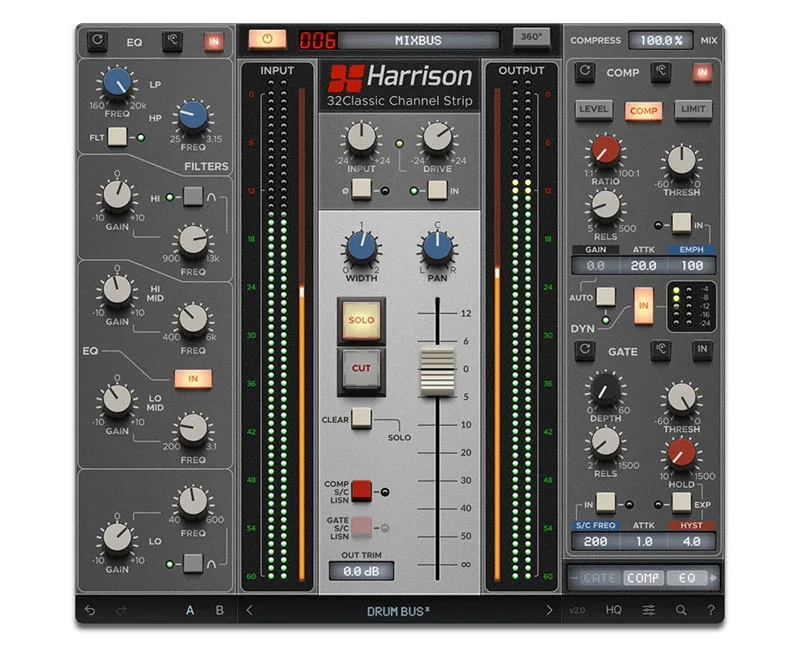The image size is (800, 645).
Task: Open the DRUM BUS preset name menu
Action: point(398,611)
